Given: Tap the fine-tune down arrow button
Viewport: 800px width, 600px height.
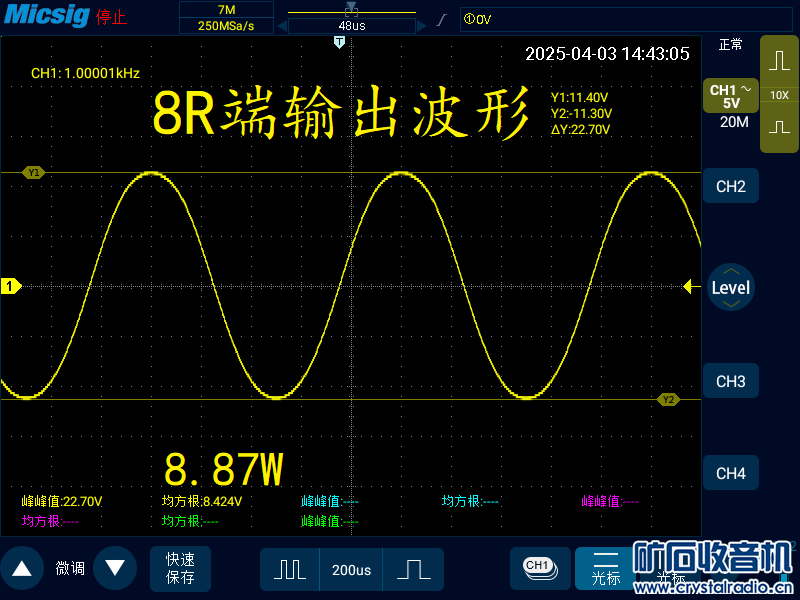Looking at the screenshot, I should 115,568.
